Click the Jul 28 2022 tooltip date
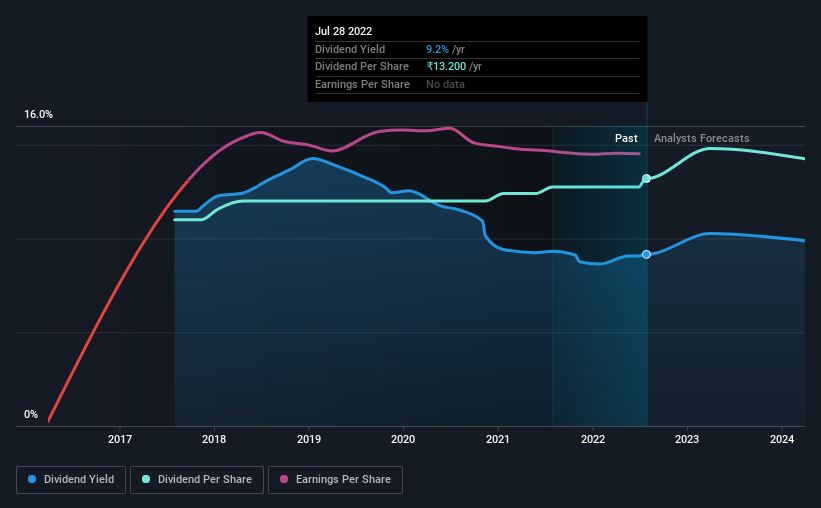 coord(343,31)
